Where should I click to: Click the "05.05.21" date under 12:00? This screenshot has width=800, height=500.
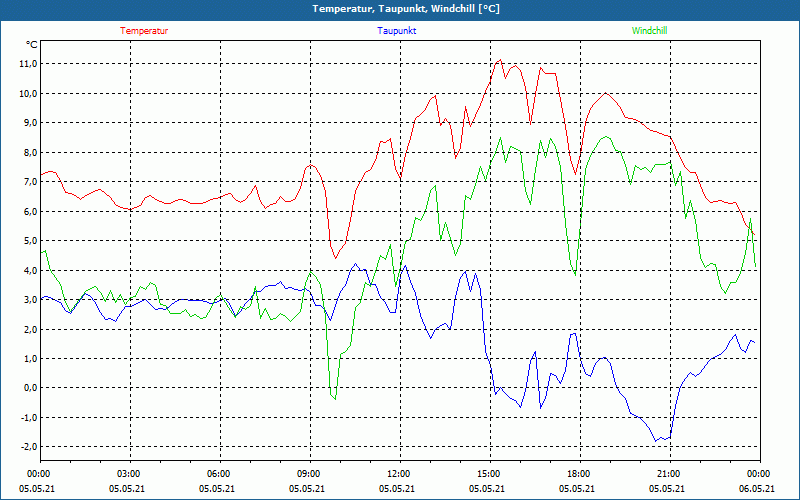[x=397, y=488]
